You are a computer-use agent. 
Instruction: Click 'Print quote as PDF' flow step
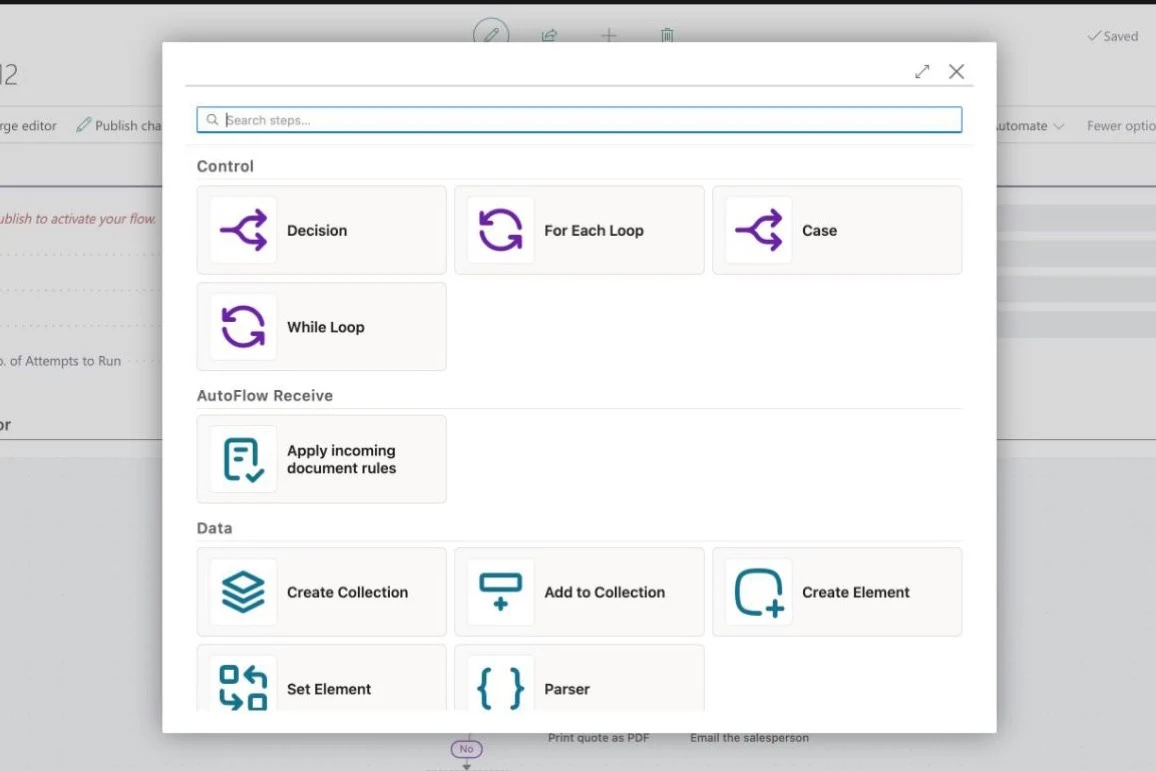click(599, 738)
